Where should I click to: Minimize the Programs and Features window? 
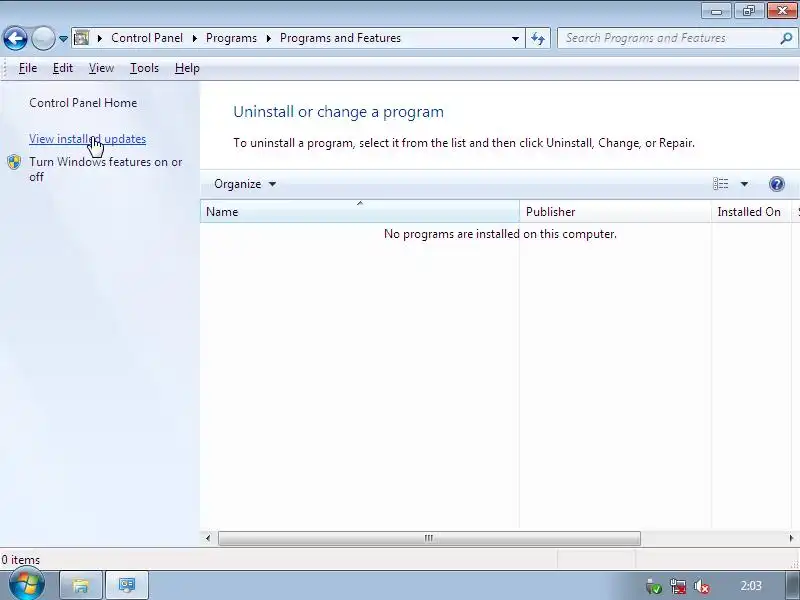[x=716, y=11]
